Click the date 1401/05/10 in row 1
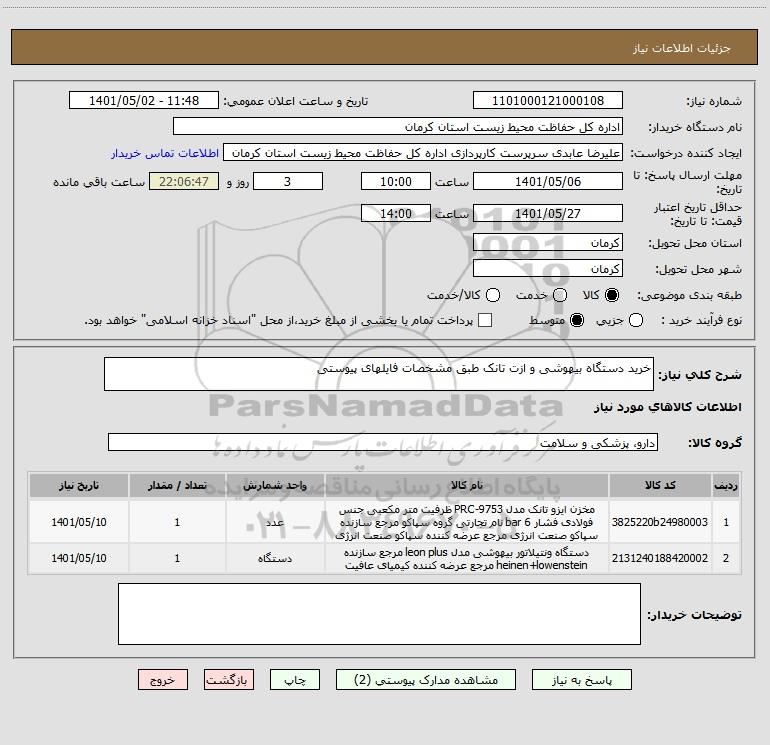Image resolution: width=770 pixels, height=745 pixels. (x=79, y=522)
